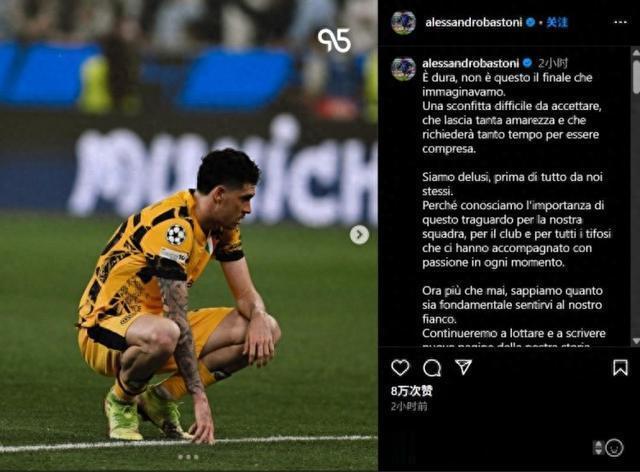Screen dimensions: 640x472
Task: Click the emoji smiley icon
Action: coord(614,448)
